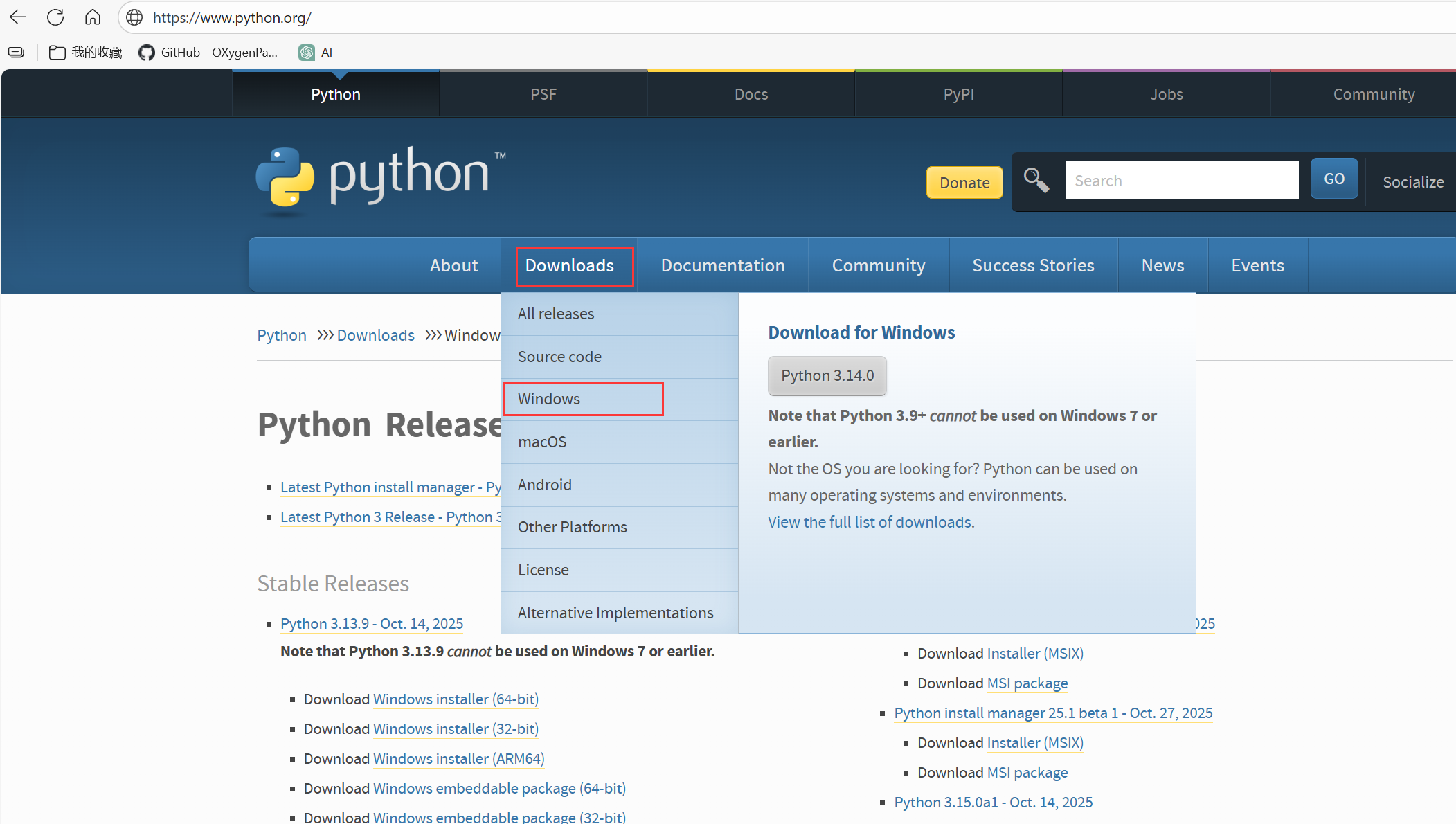Click the browser refresh icon

click(x=55, y=17)
